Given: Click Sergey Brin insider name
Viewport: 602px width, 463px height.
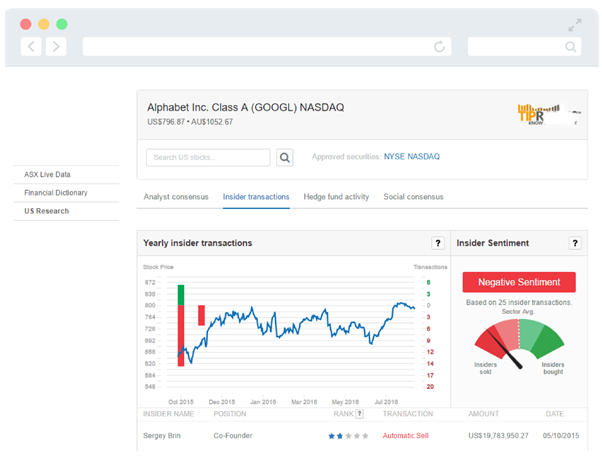Looking at the screenshot, I should click(162, 436).
